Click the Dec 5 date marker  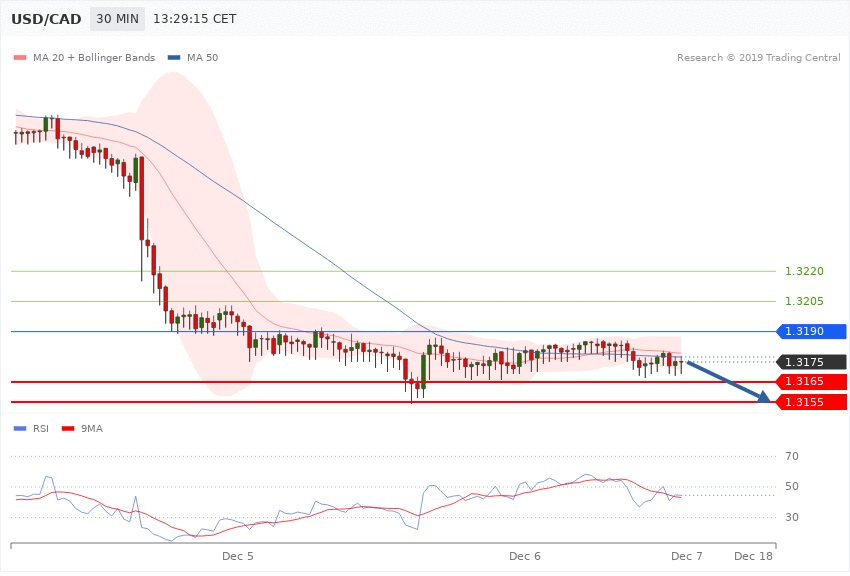point(238,556)
